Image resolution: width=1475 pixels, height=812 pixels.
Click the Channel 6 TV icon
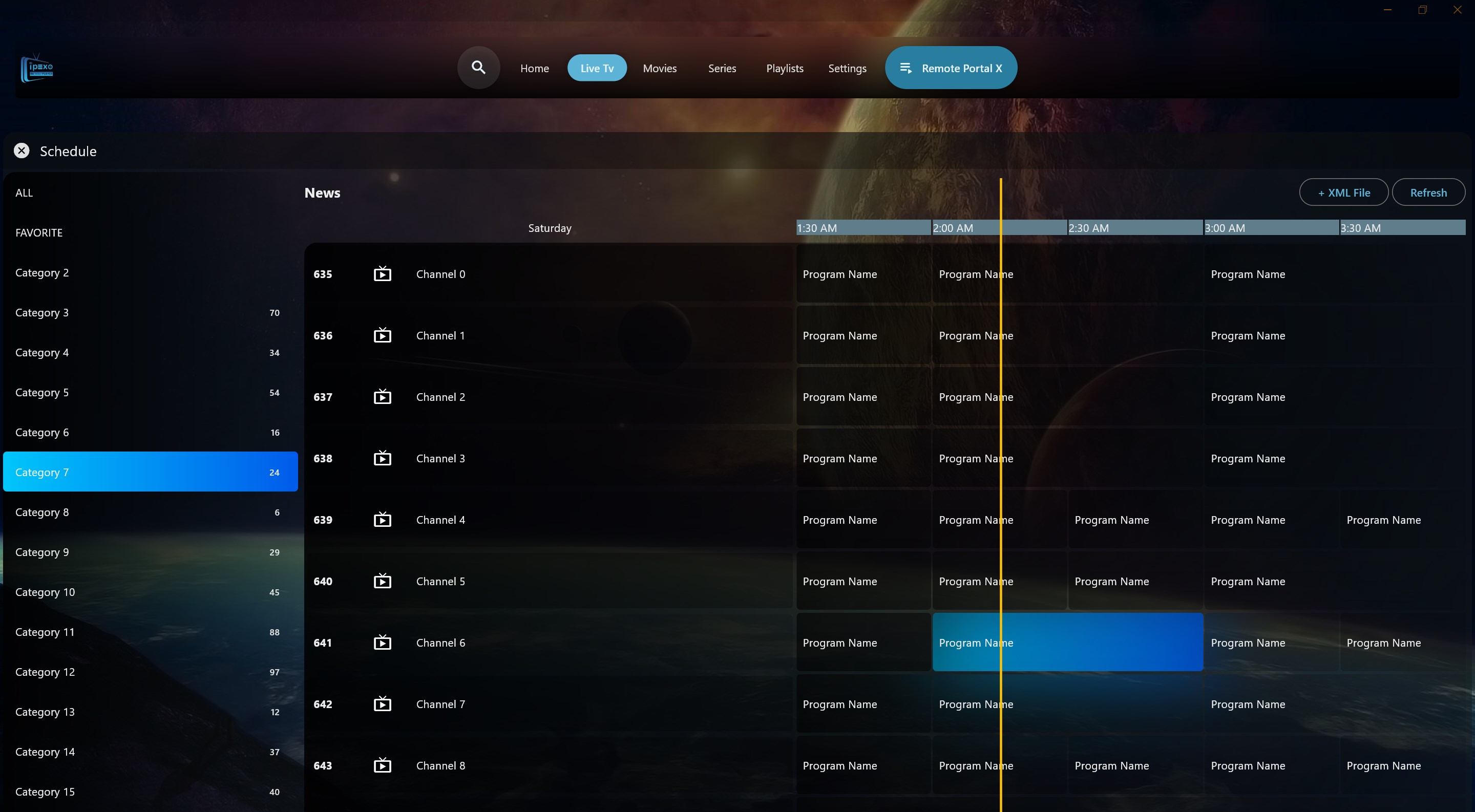tap(382, 642)
